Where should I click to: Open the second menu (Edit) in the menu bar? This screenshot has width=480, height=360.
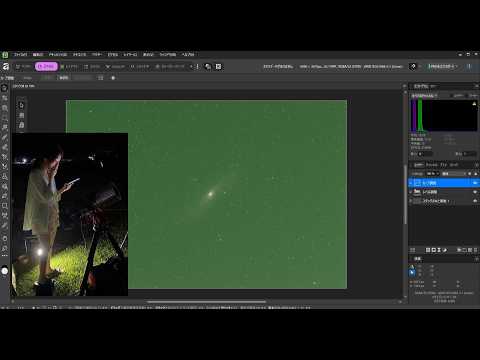pos(38,54)
